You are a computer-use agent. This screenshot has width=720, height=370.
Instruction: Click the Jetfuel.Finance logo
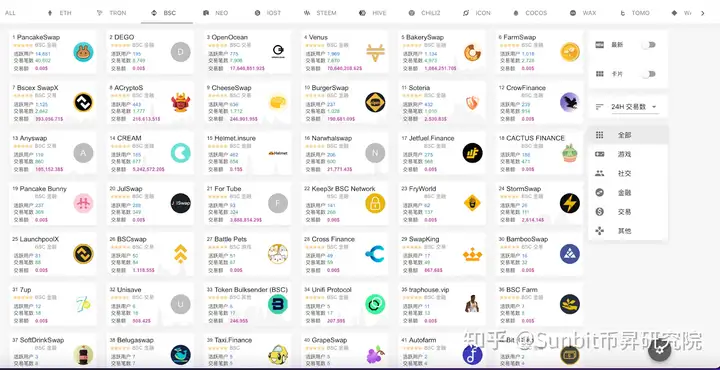[x=472, y=153]
